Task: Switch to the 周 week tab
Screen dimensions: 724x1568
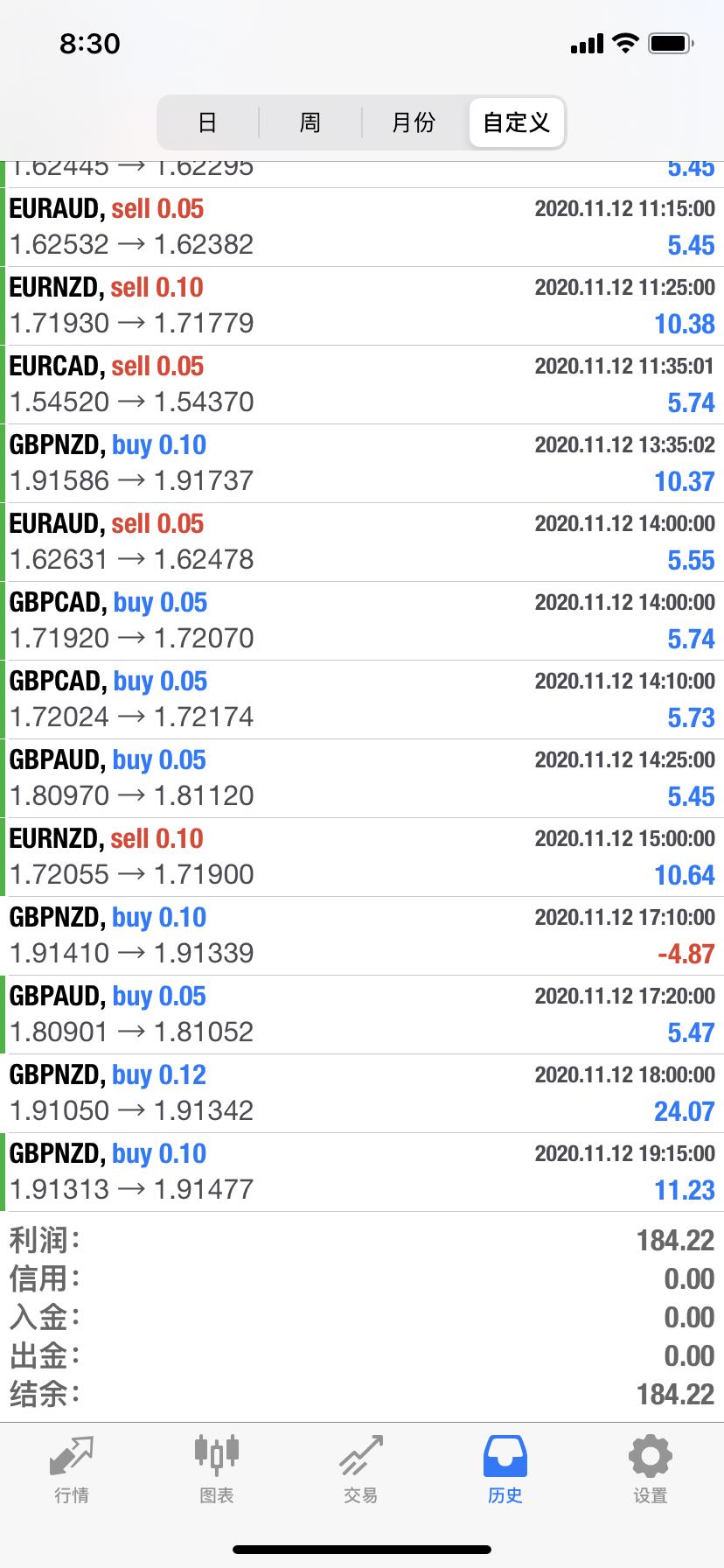Action: [310, 122]
